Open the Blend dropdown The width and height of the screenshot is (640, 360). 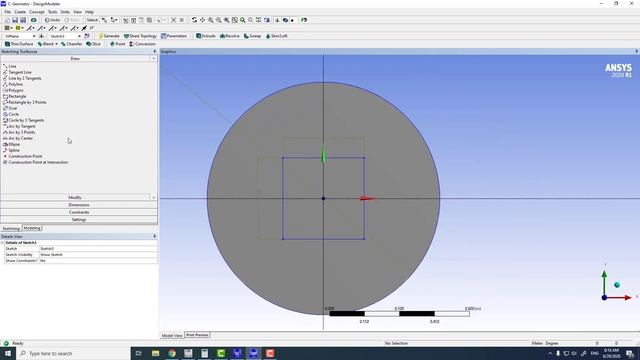coord(57,44)
